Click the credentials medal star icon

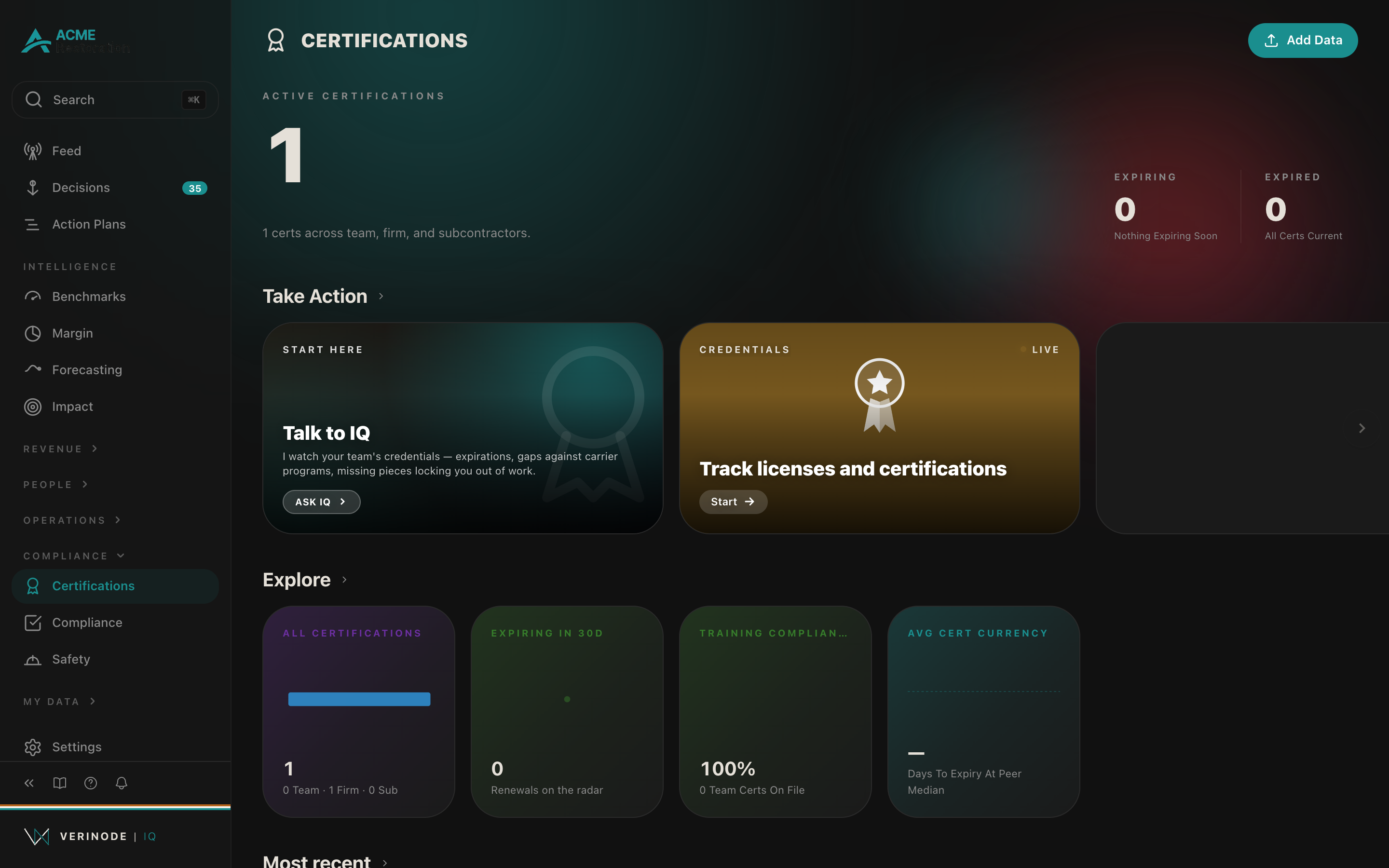pos(879,395)
